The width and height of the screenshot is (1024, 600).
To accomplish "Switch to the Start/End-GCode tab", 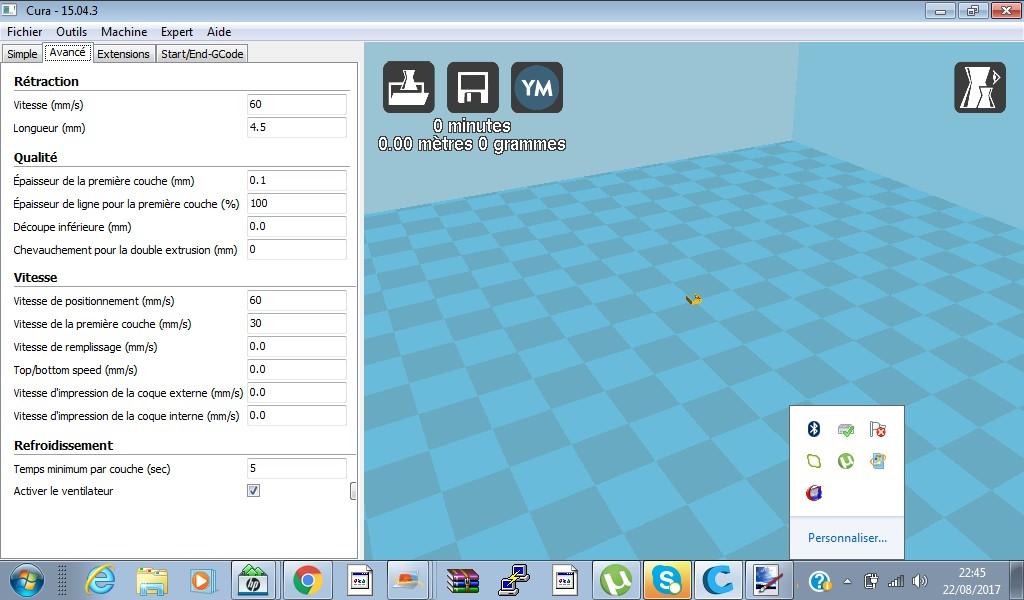I will [202, 54].
